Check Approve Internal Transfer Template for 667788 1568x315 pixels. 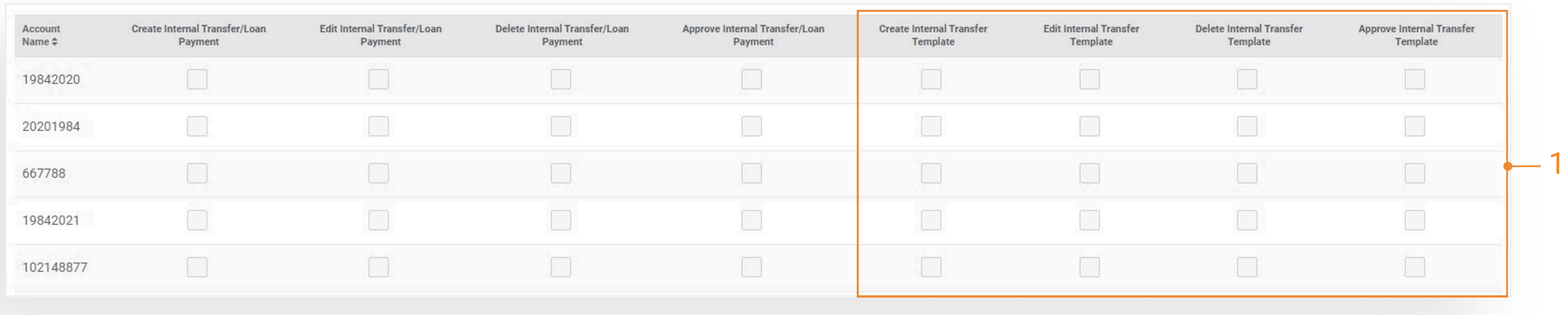point(1414,173)
